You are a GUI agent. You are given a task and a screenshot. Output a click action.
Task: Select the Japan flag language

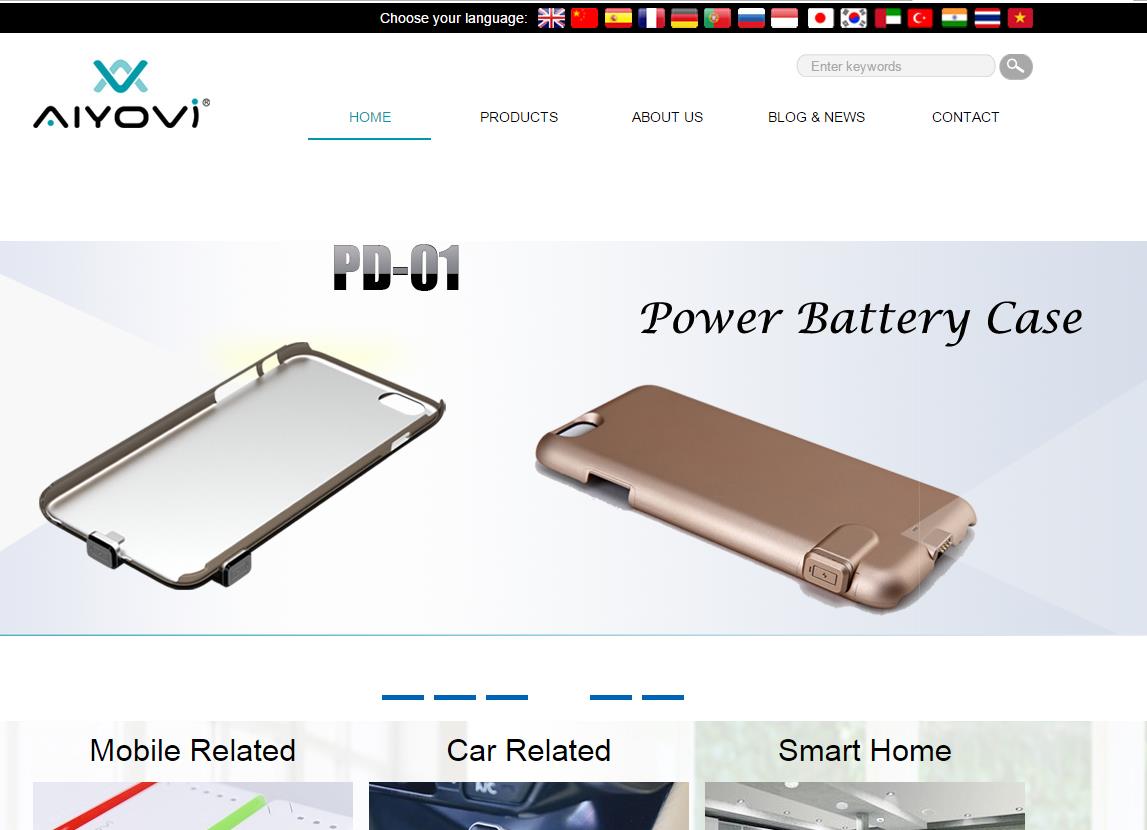coord(820,18)
